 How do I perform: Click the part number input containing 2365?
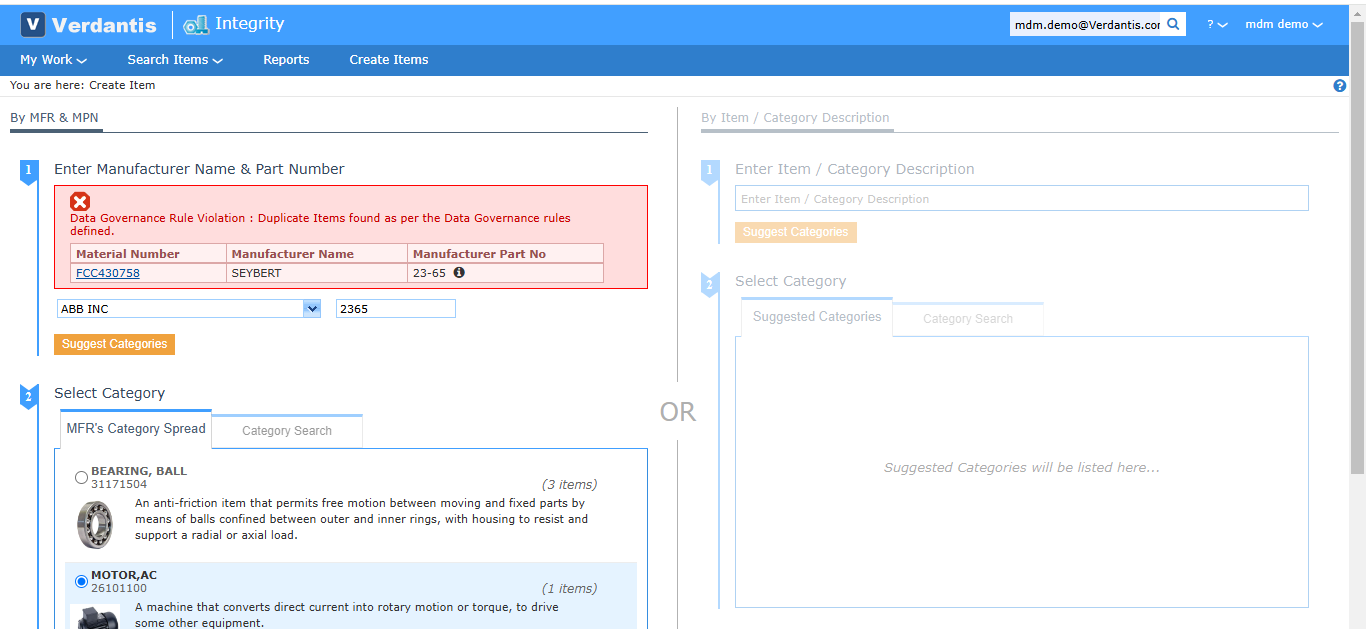395,308
